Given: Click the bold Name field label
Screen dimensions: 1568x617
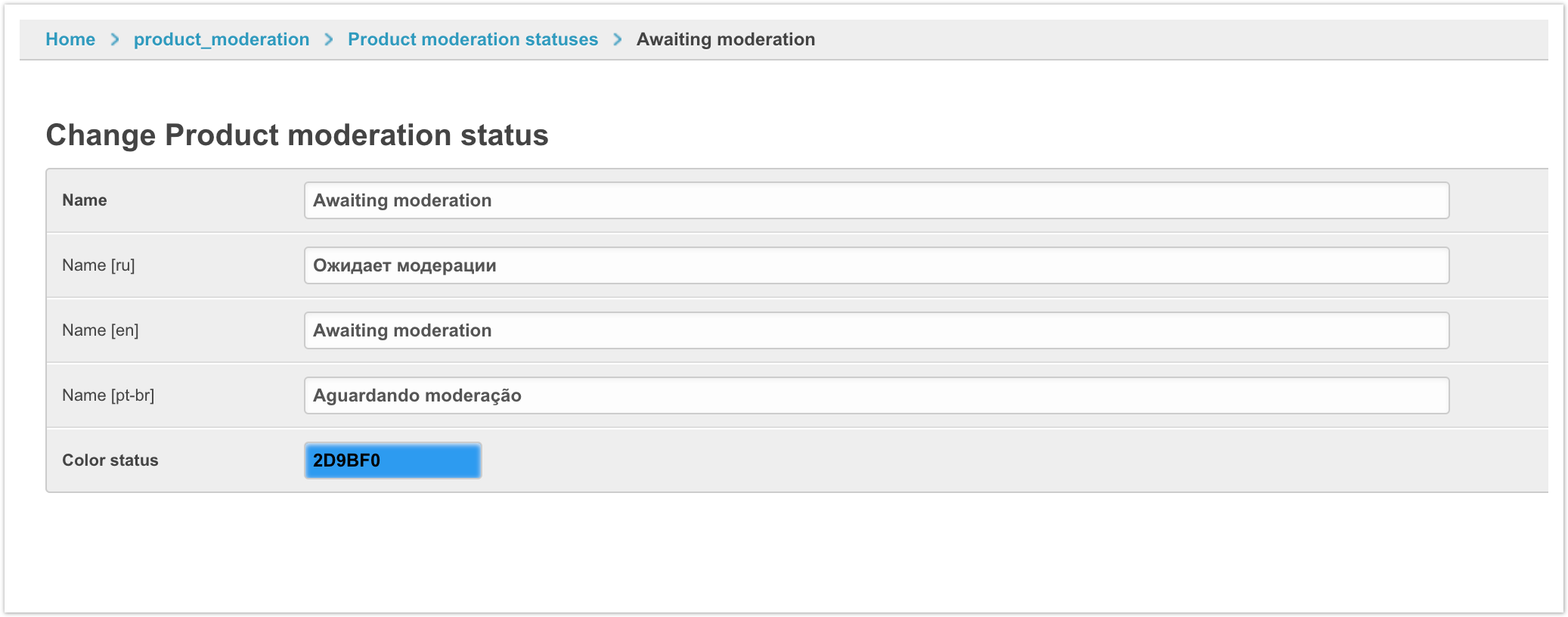Looking at the screenshot, I should 85,200.
